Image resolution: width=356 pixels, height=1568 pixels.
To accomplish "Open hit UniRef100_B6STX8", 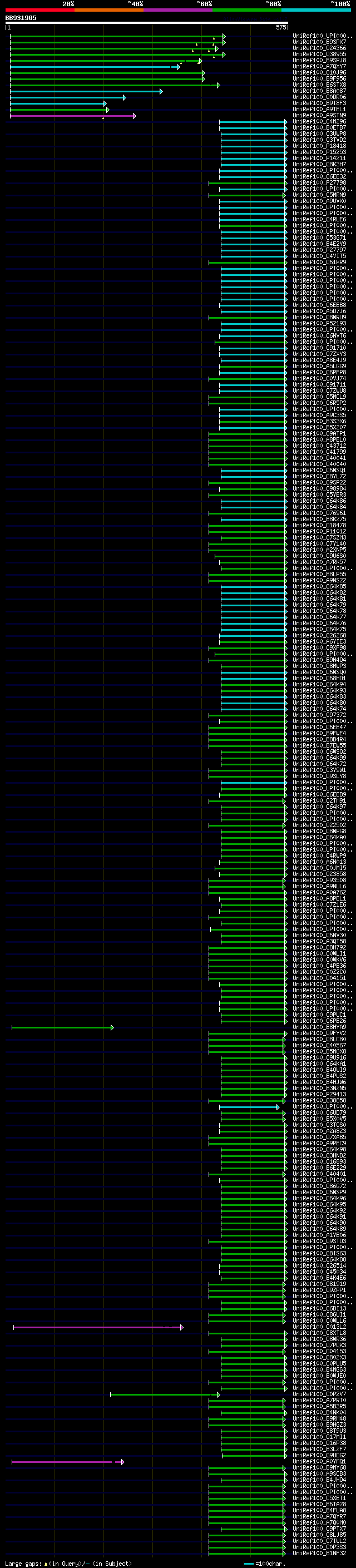I will click(x=319, y=85).
